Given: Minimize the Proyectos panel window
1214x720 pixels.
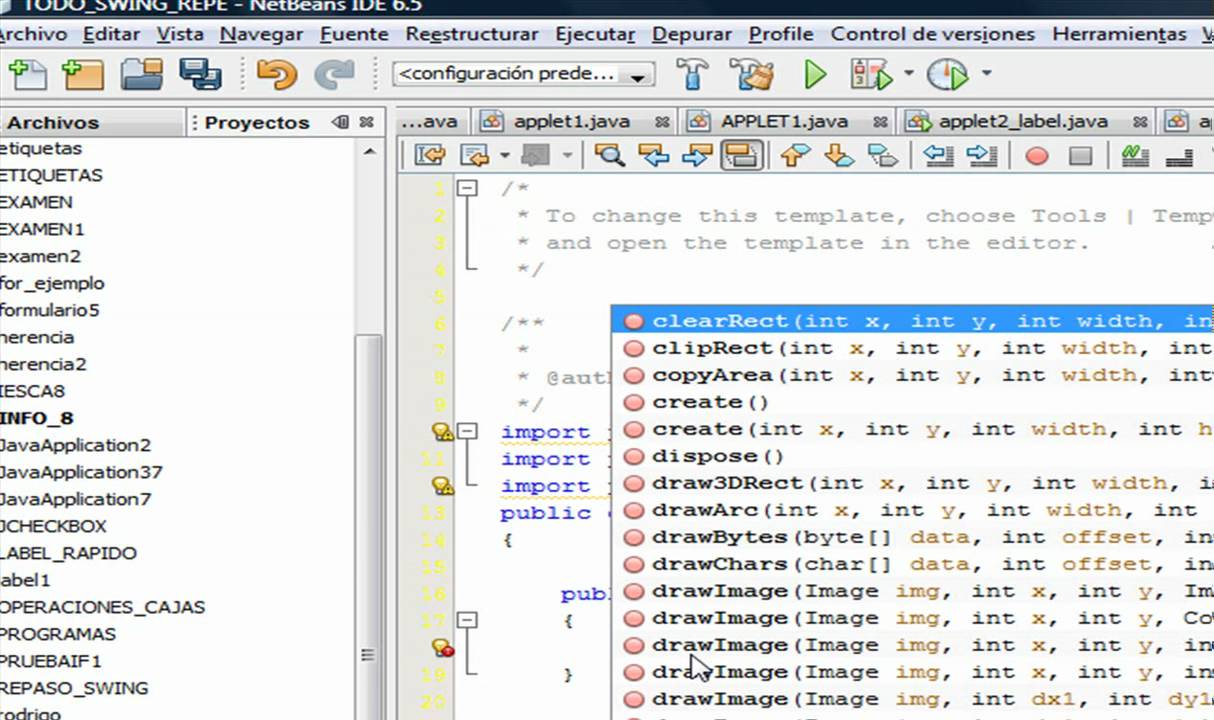Looking at the screenshot, I should click(340, 122).
